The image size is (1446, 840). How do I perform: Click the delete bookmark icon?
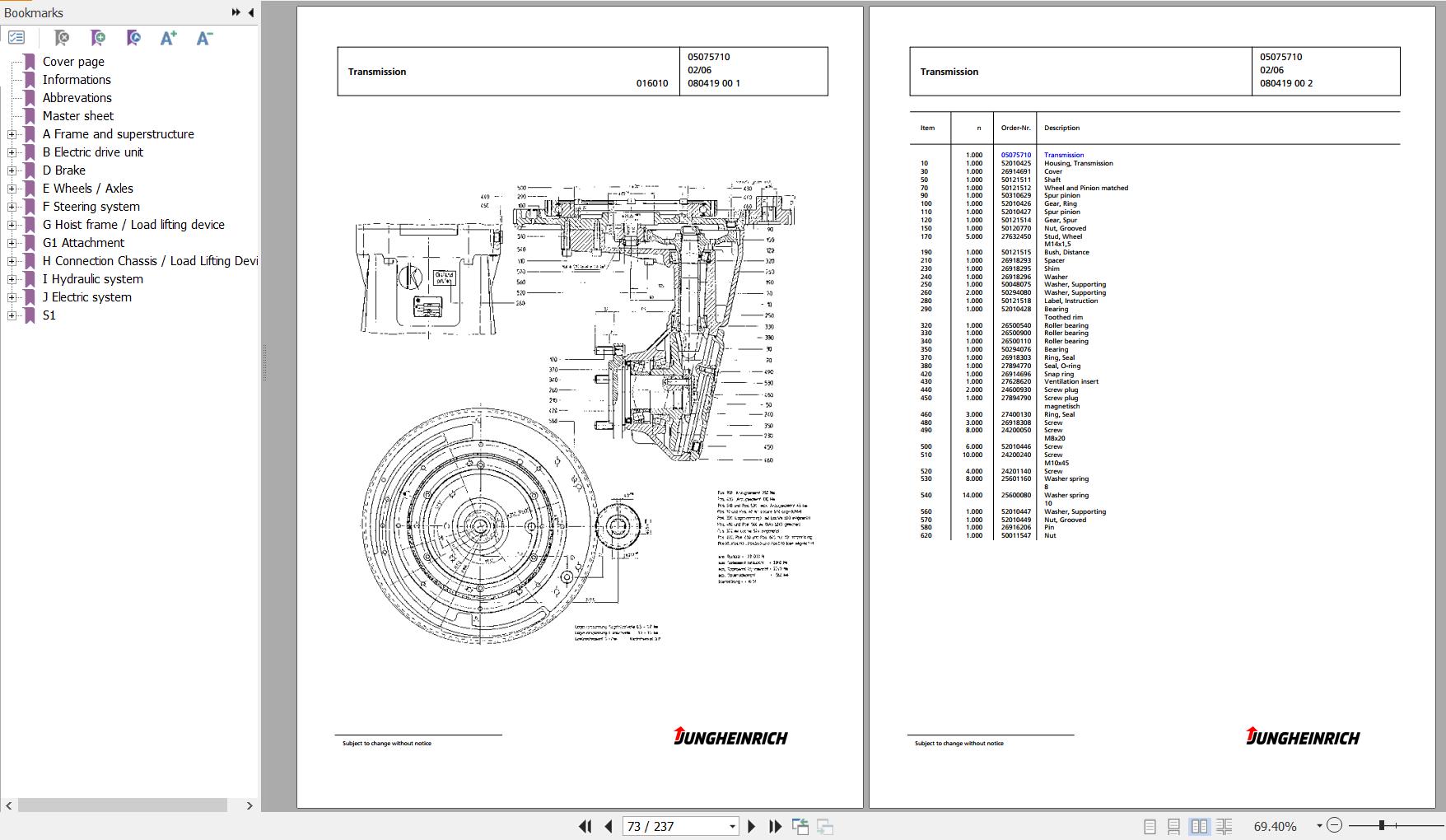pyautogui.click(x=62, y=38)
